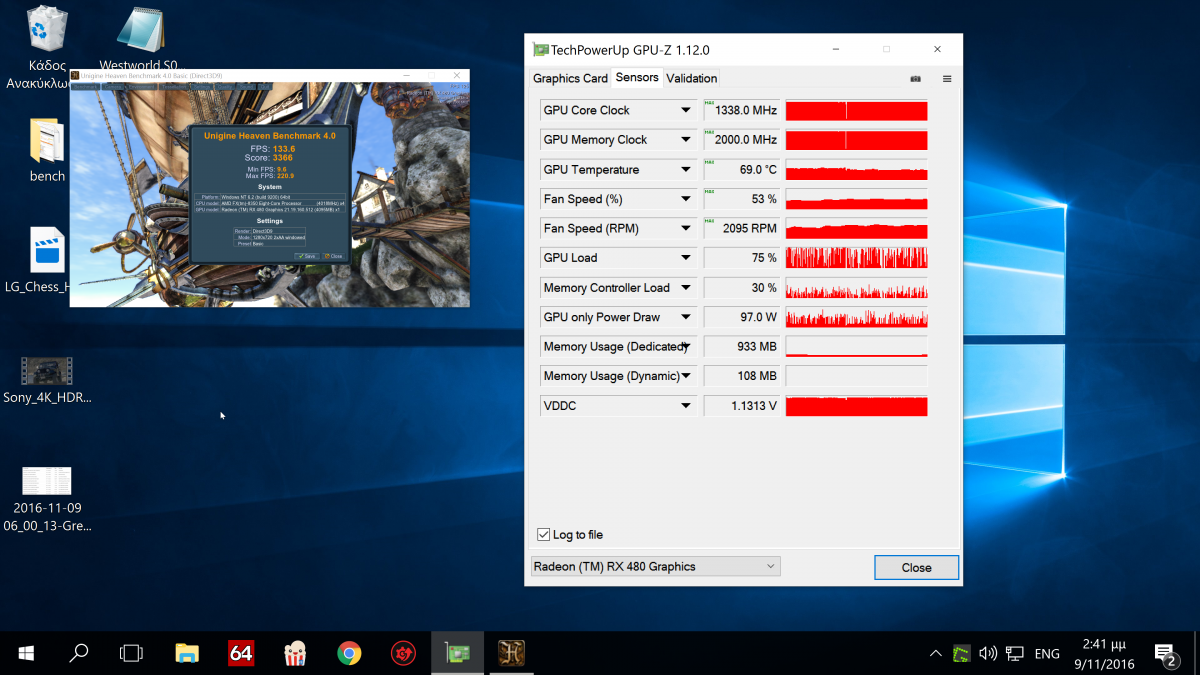This screenshot has width=1200, height=675.
Task: Open the Recycle Bin desktop icon
Action: pyautogui.click(x=48, y=28)
